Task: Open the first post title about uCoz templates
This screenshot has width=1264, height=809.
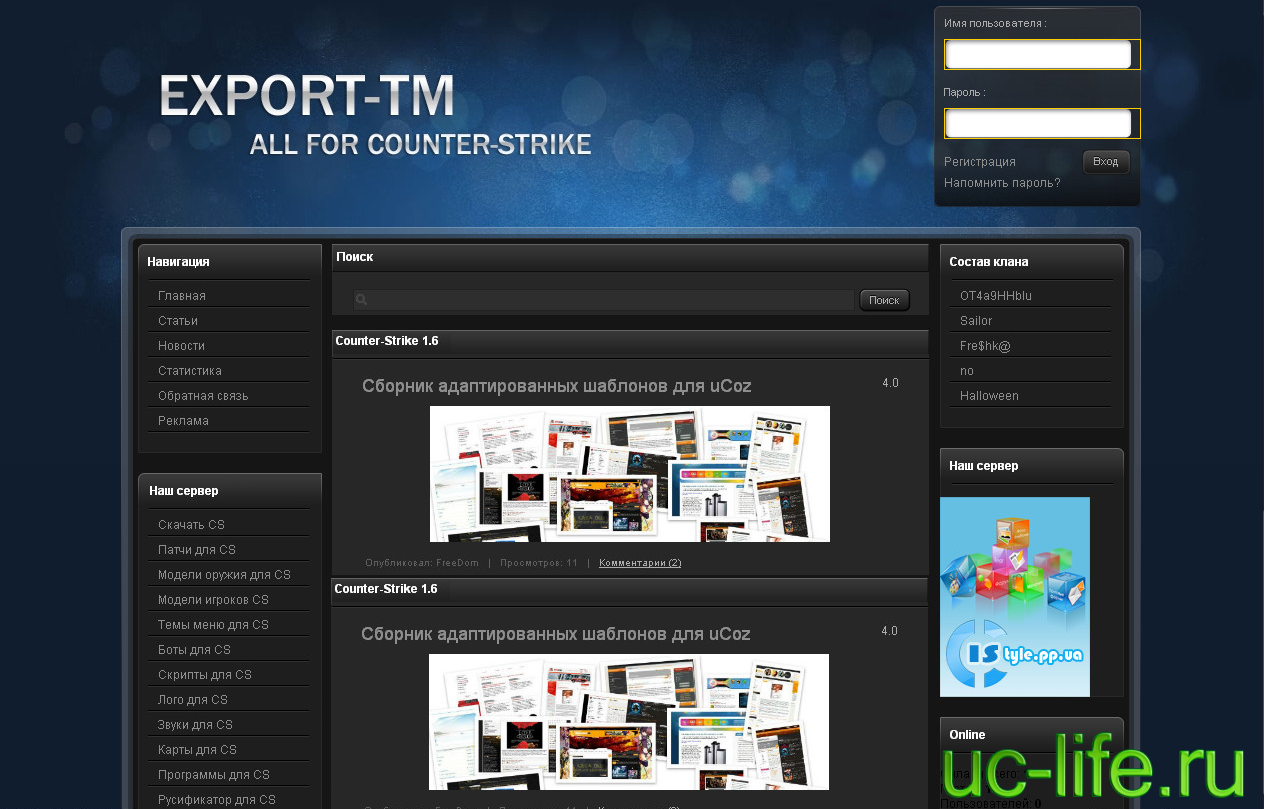Action: coord(556,386)
